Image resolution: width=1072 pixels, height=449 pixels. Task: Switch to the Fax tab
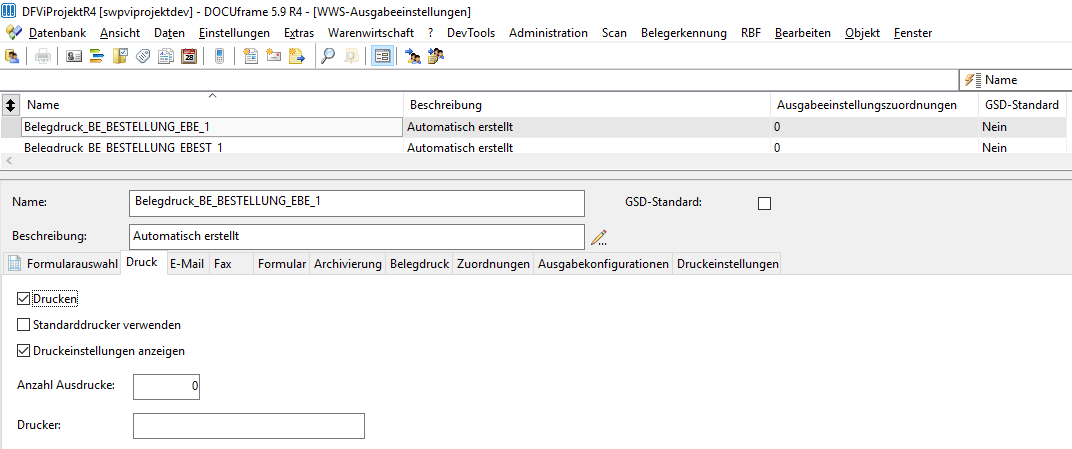click(232, 264)
